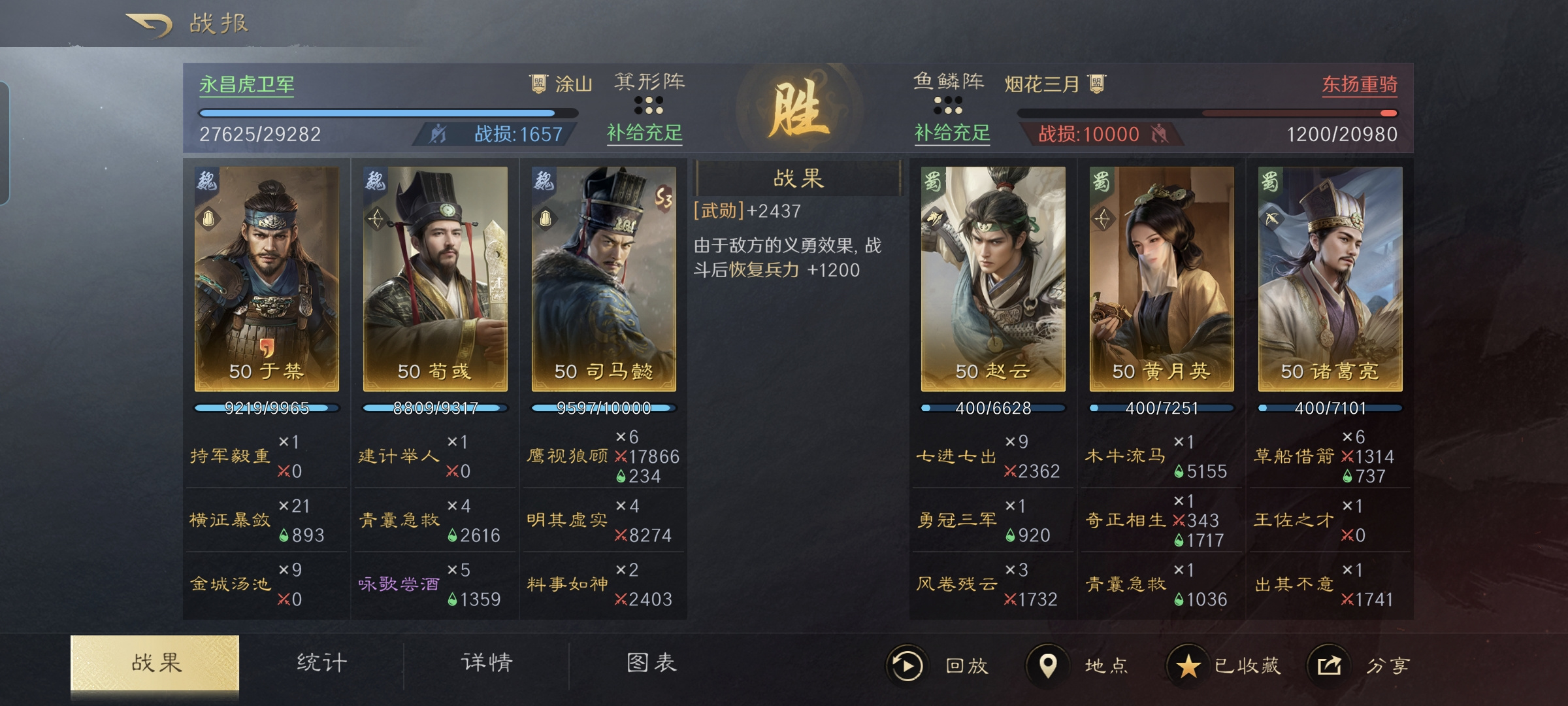Click the back arrow icon
The height and width of the screenshot is (706, 1568).
[x=149, y=24]
